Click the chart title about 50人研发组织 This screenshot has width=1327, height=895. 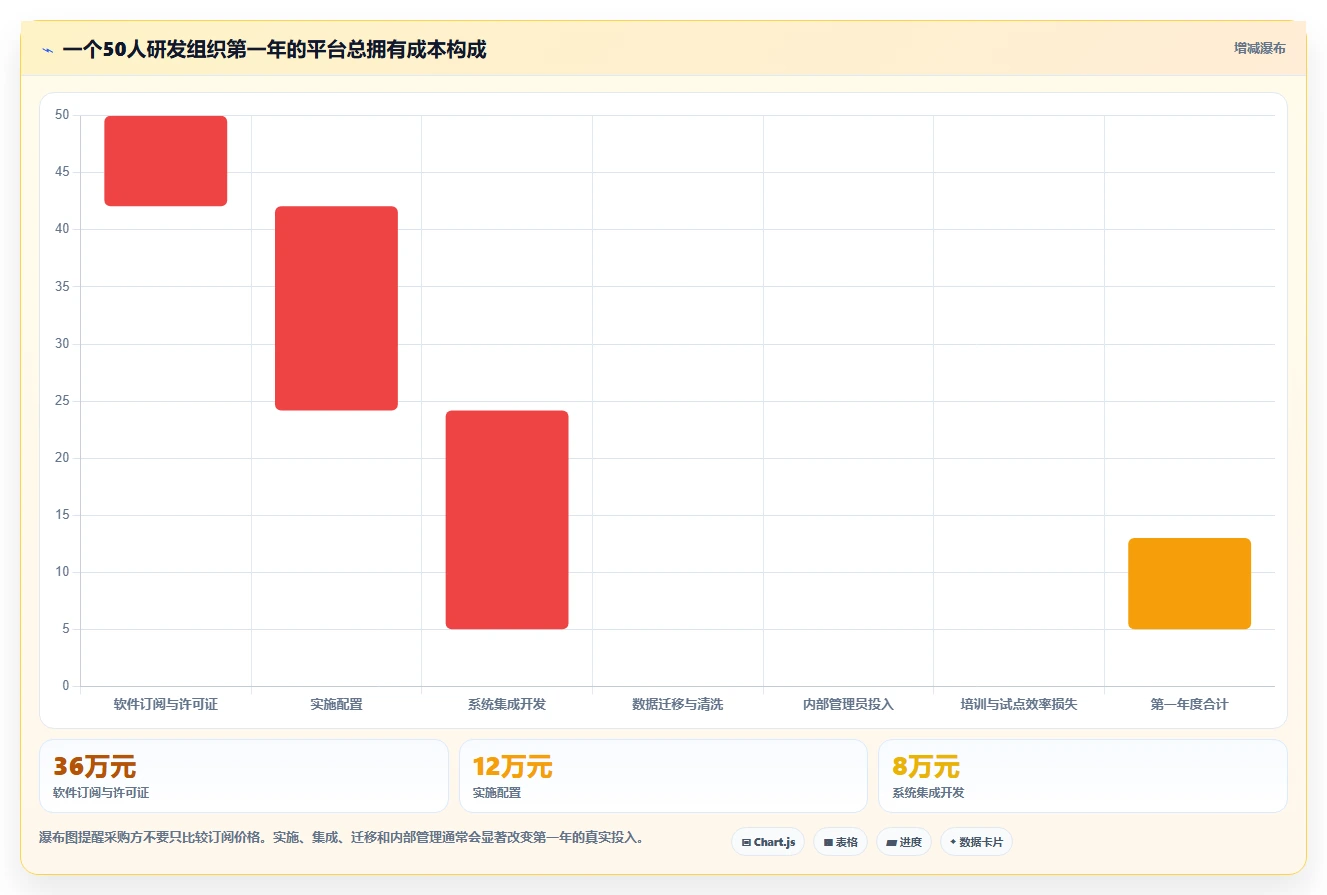[274, 50]
